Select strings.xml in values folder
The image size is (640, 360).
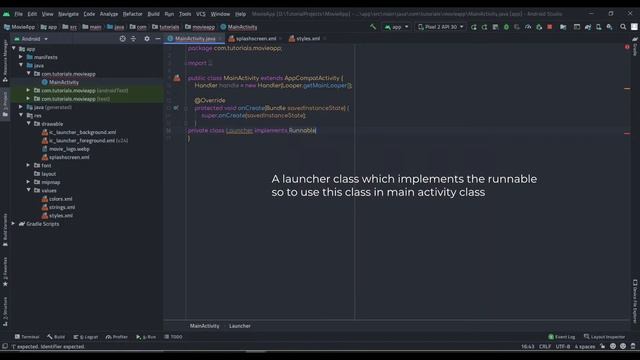[x=62, y=207]
